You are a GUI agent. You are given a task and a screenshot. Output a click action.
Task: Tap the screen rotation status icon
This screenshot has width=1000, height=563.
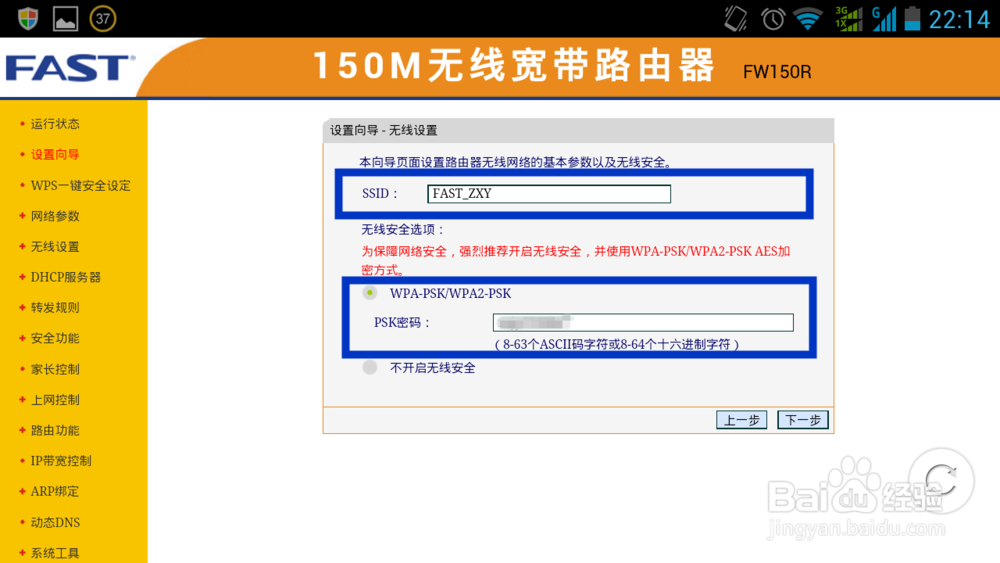[735, 18]
